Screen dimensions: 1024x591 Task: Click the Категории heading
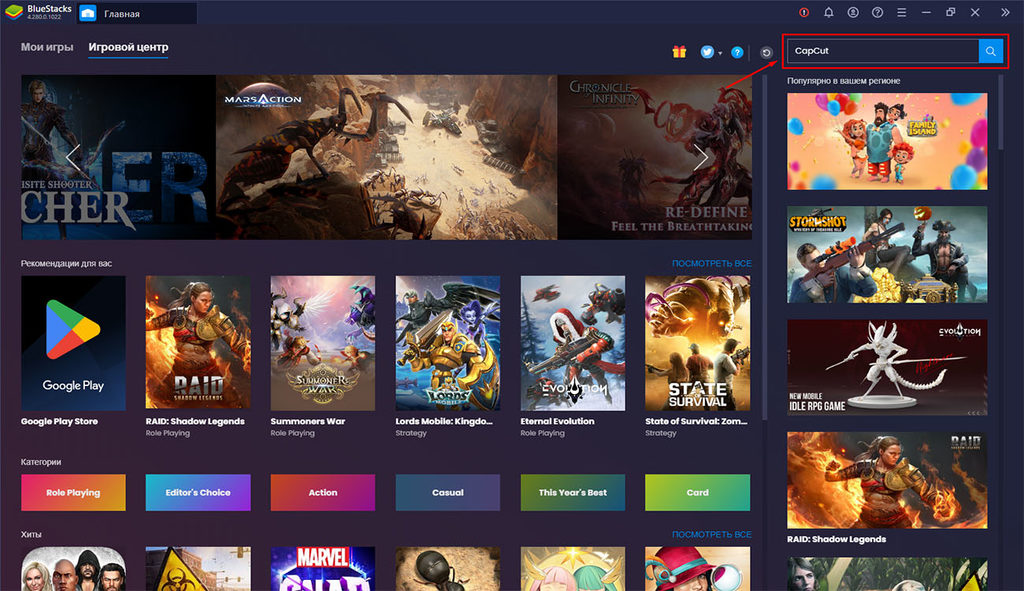tap(40, 462)
